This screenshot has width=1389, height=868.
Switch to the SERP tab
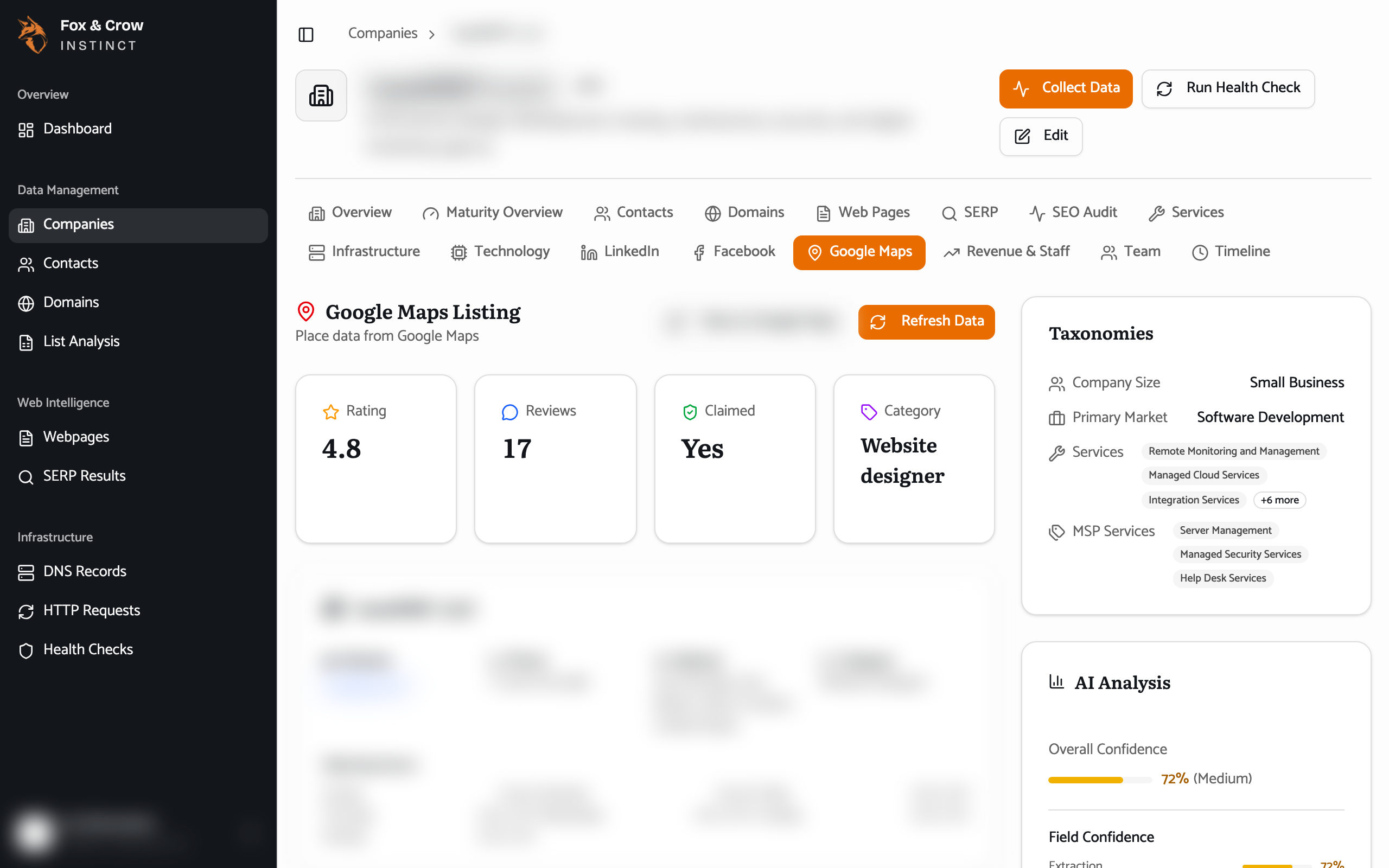[x=970, y=213]
